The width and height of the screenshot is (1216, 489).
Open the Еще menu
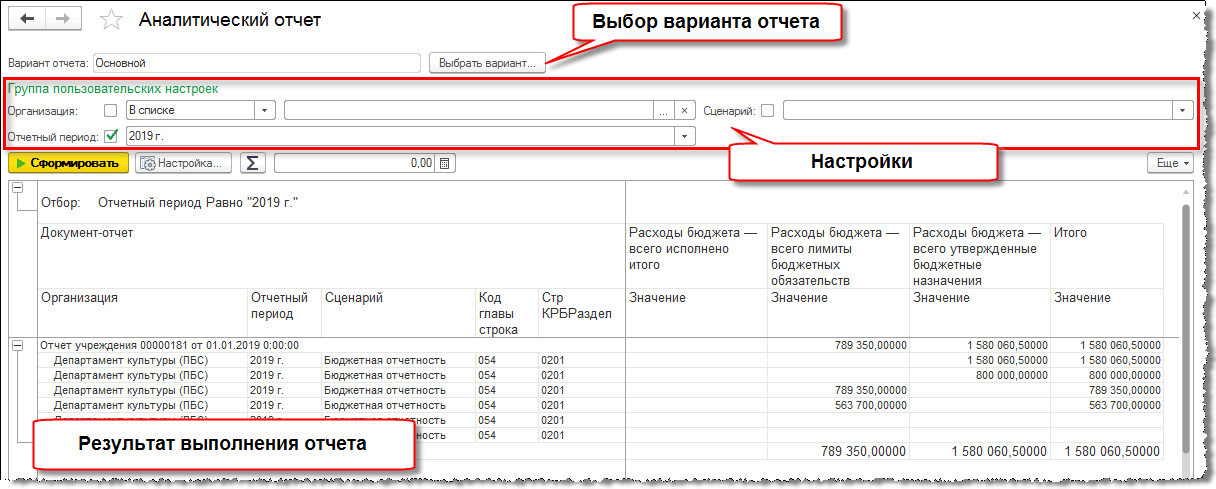(1170, 163)
